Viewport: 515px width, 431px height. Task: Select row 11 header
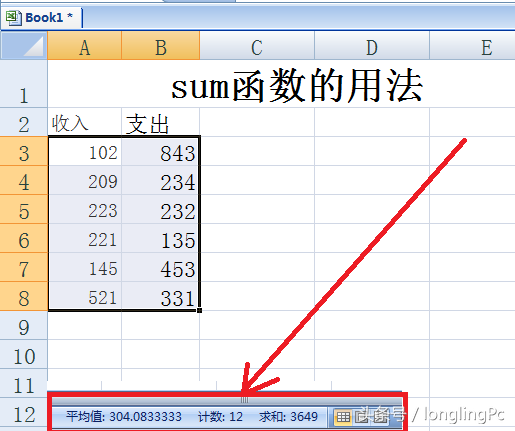24,383
